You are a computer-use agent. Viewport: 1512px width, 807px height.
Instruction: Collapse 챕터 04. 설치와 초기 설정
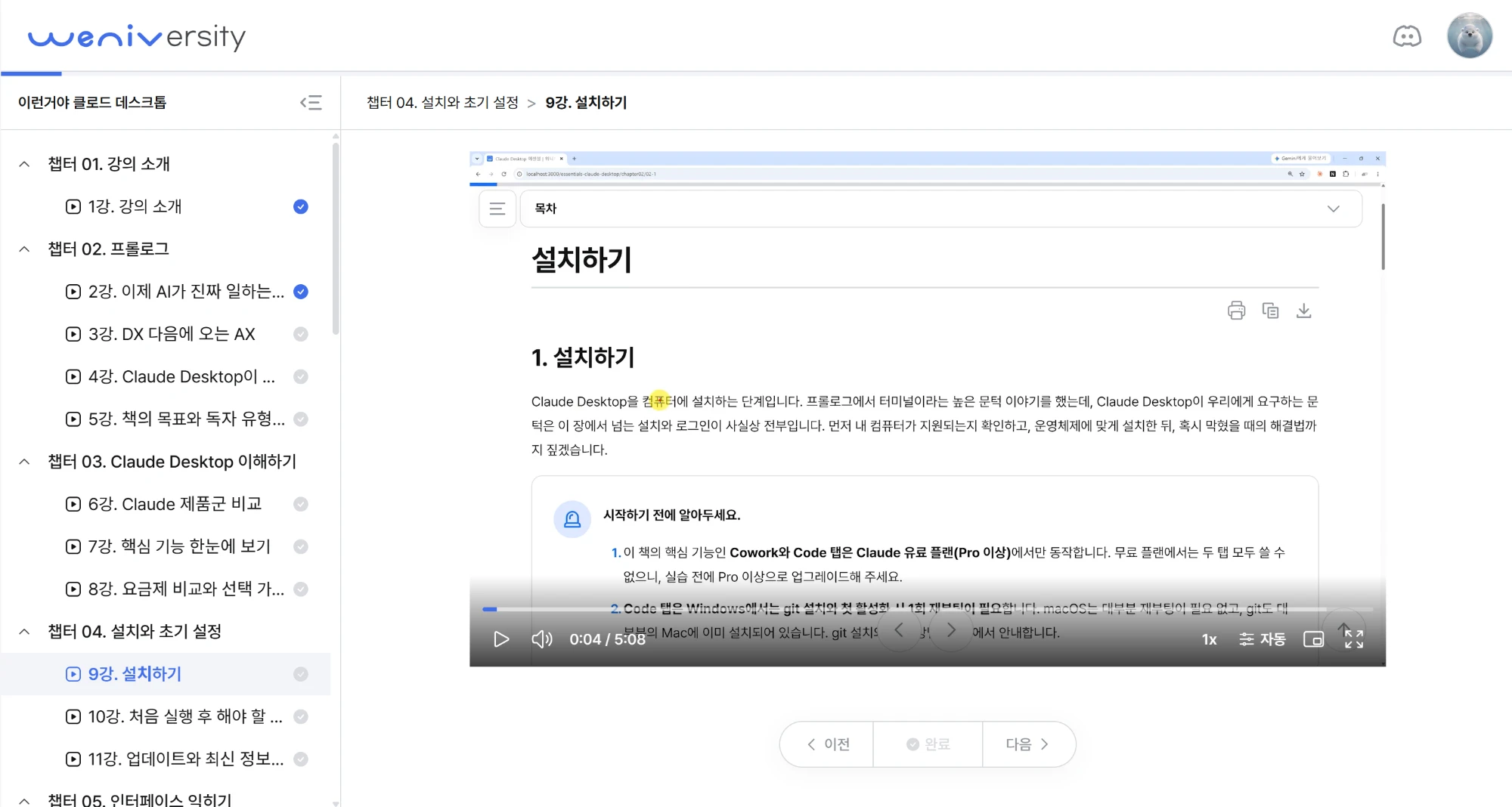point(24,632)
